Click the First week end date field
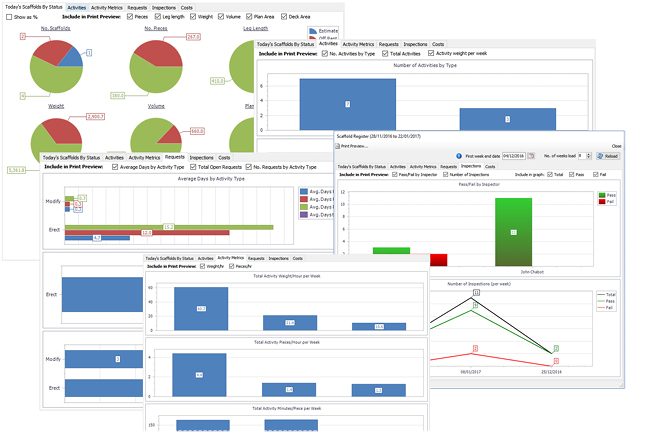 click(514, 156)
